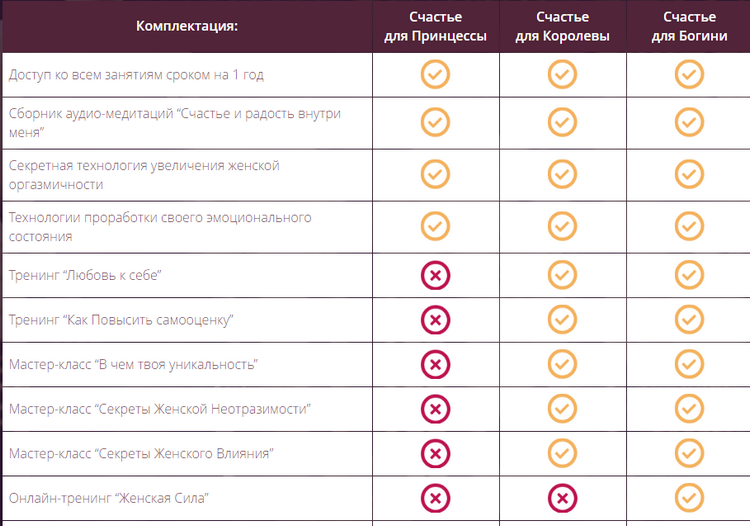Click Queen checkmark for "Любовь к себе"
This screenshot has height=526, width=750.
coord(562,275)
